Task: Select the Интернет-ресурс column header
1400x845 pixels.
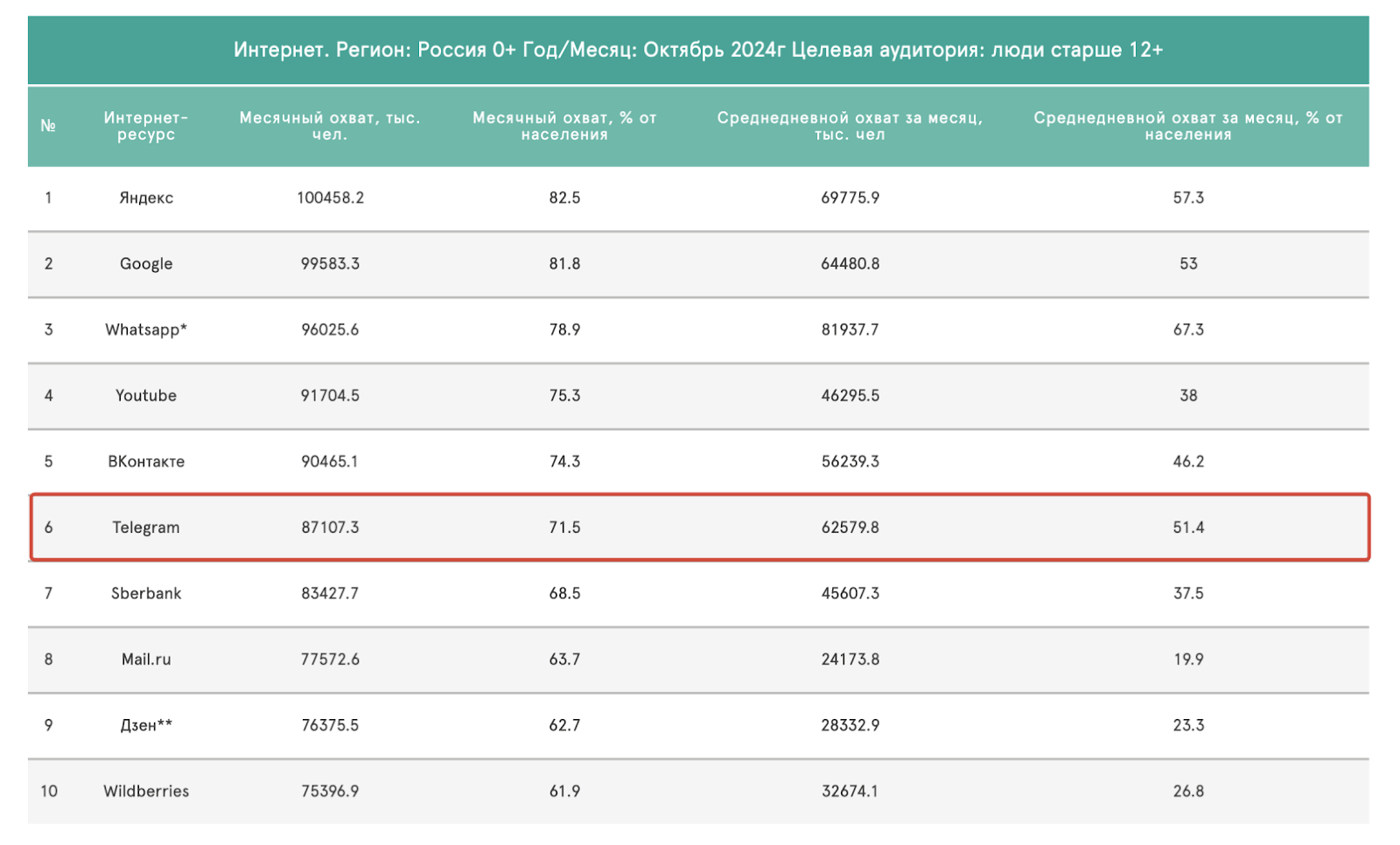Action: pyautogui.click(x=146, y=126)
